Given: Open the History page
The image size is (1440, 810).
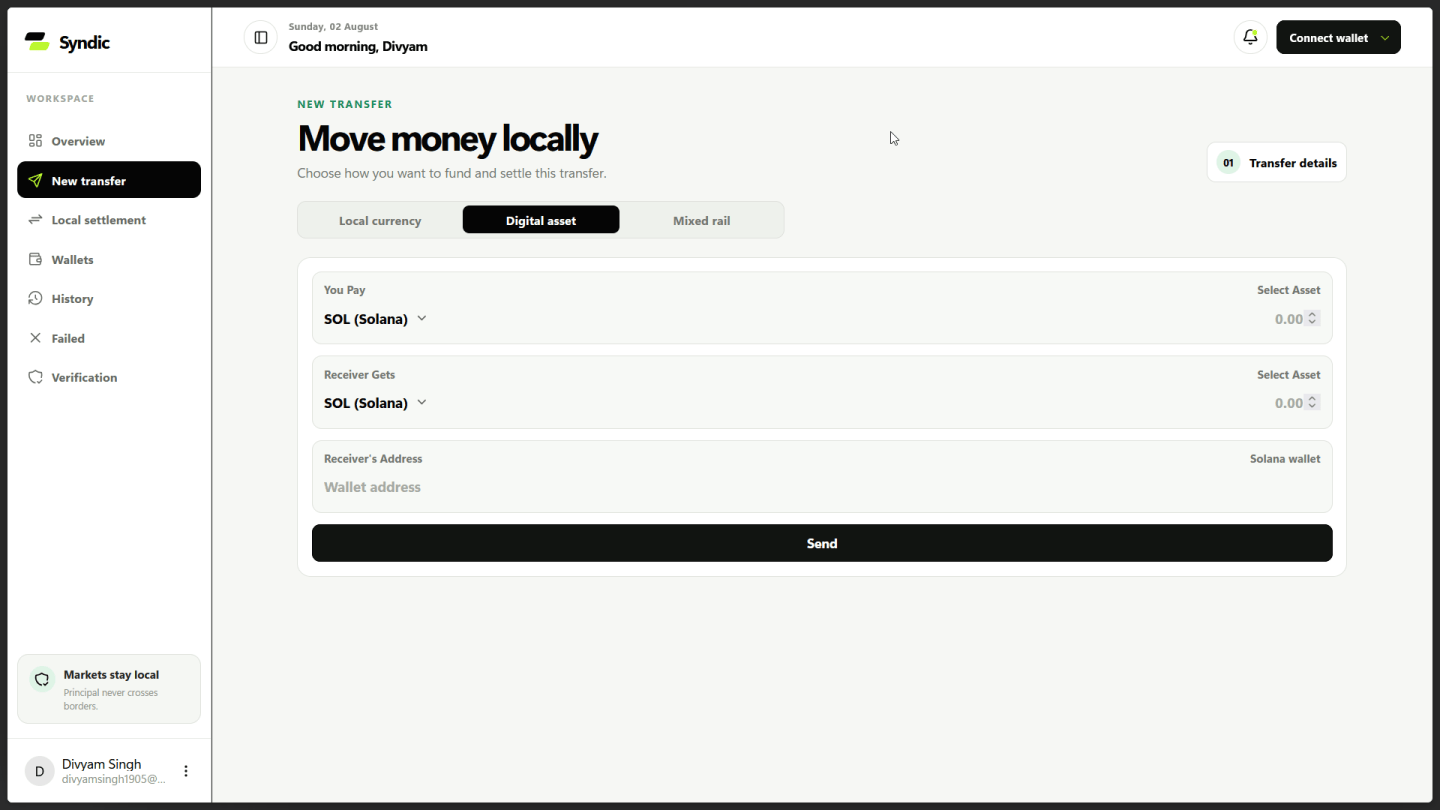Looking at the screenshot, I should point(109,299).
